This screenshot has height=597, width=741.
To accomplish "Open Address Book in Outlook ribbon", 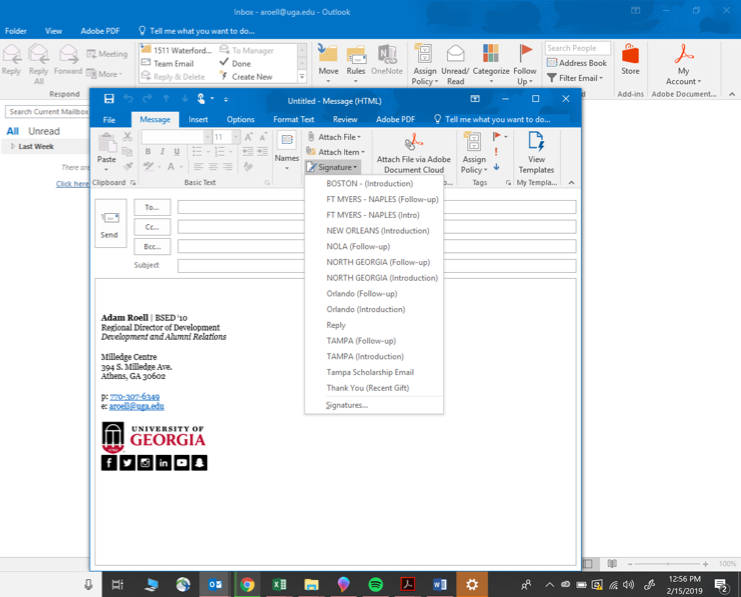I will 577,63.
